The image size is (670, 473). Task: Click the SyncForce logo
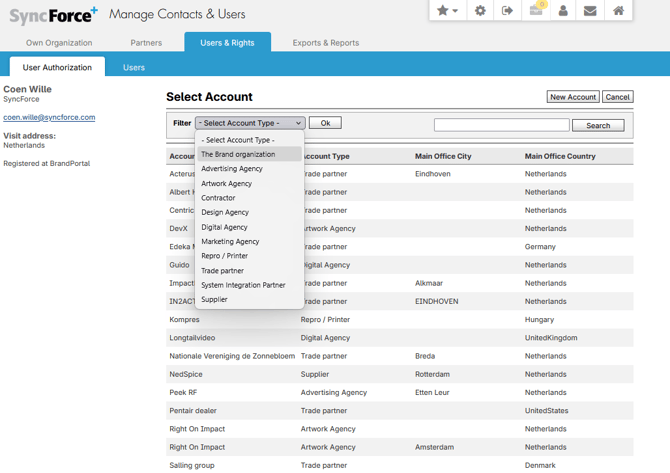click(52, 15)
